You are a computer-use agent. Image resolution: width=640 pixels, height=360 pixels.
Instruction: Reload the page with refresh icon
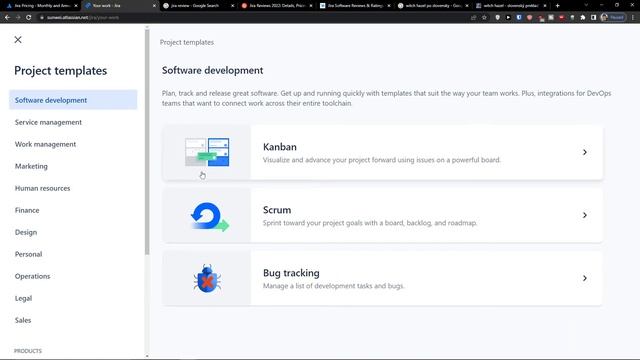click(29, 18)
